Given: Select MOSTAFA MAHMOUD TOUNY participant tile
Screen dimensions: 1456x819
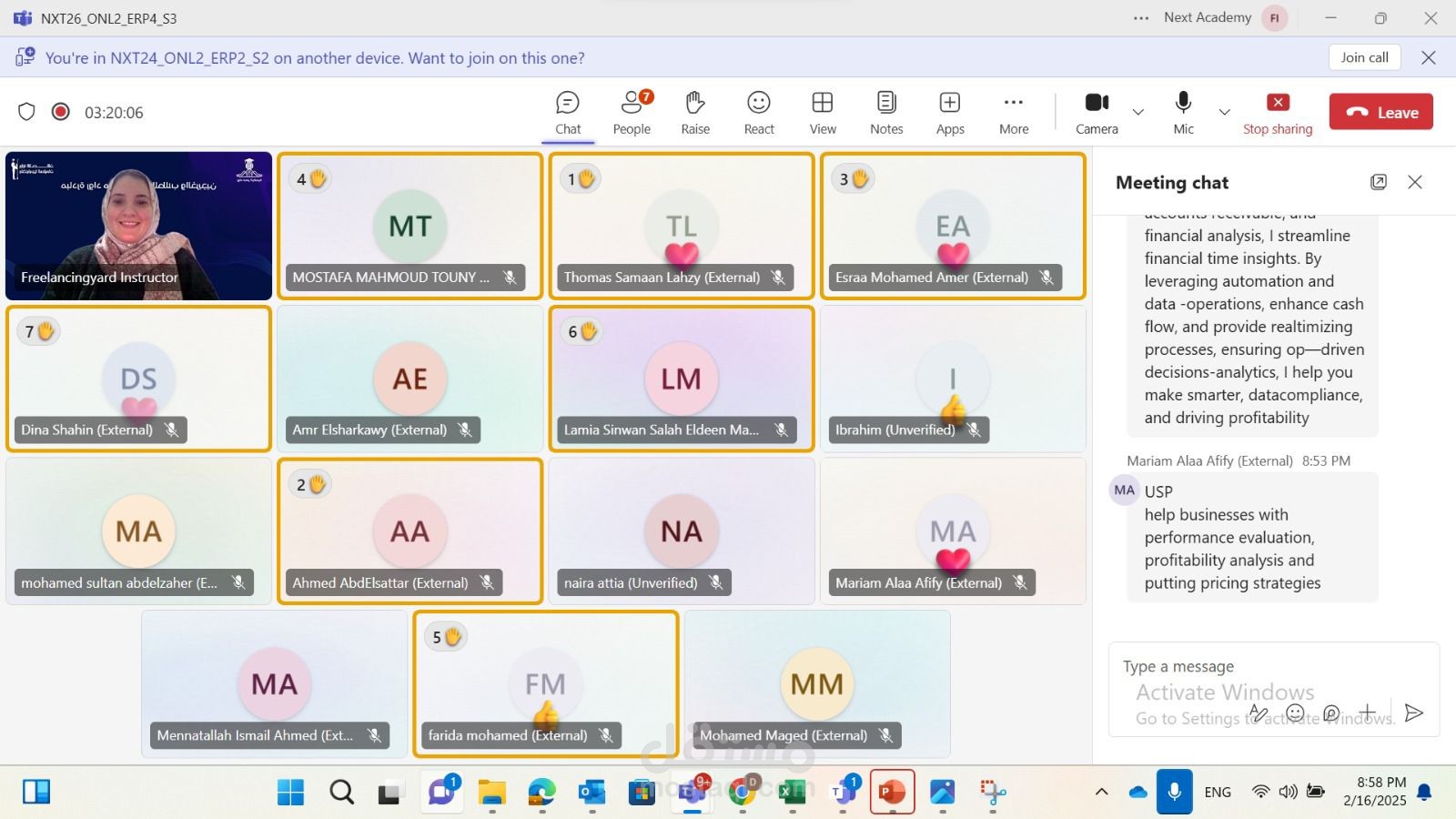Looking at the screenshot, I should point(409,226).
